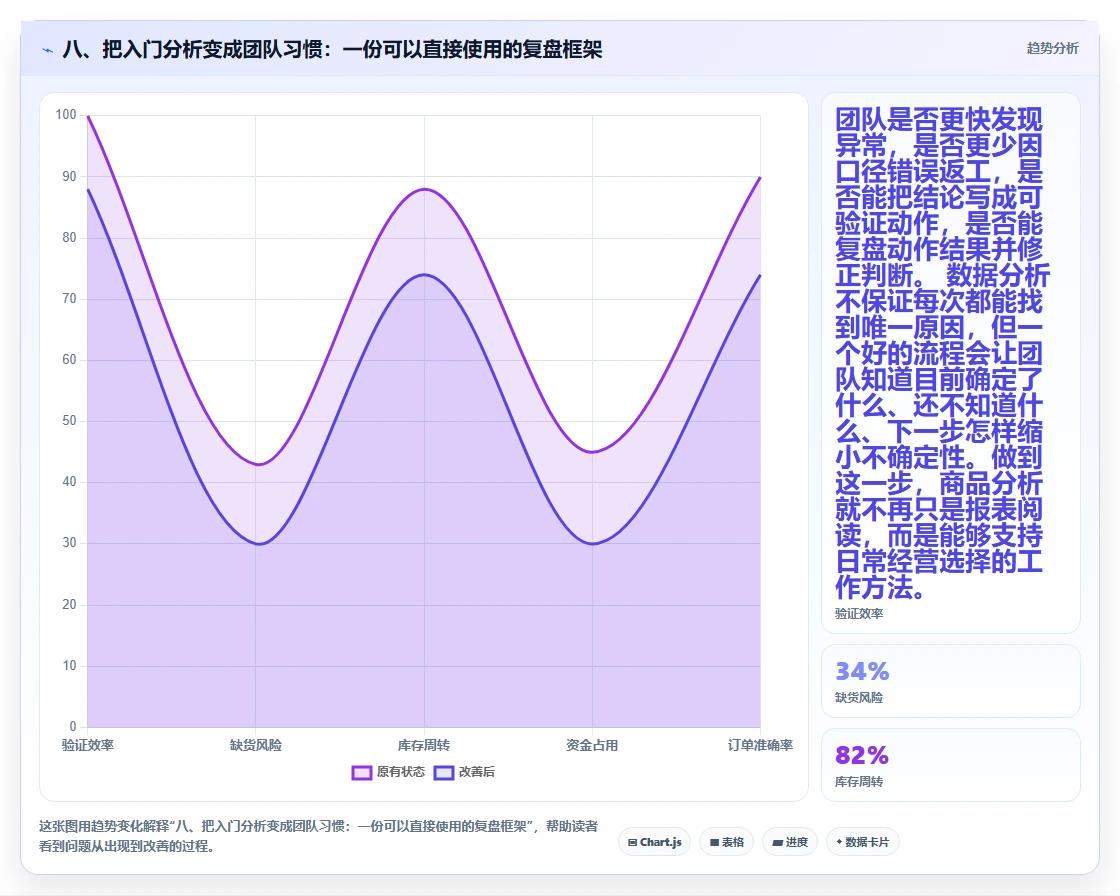Click the 表格 tag icon

[714, 842]
